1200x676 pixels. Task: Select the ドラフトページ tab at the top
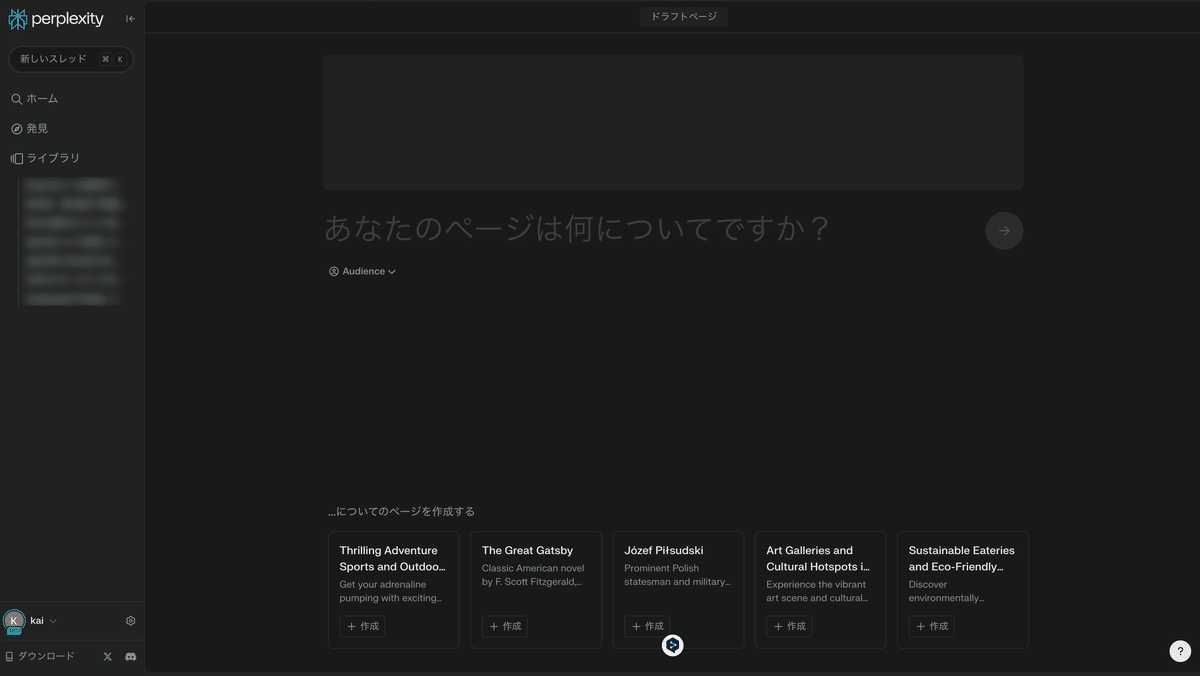pos(683,16)
